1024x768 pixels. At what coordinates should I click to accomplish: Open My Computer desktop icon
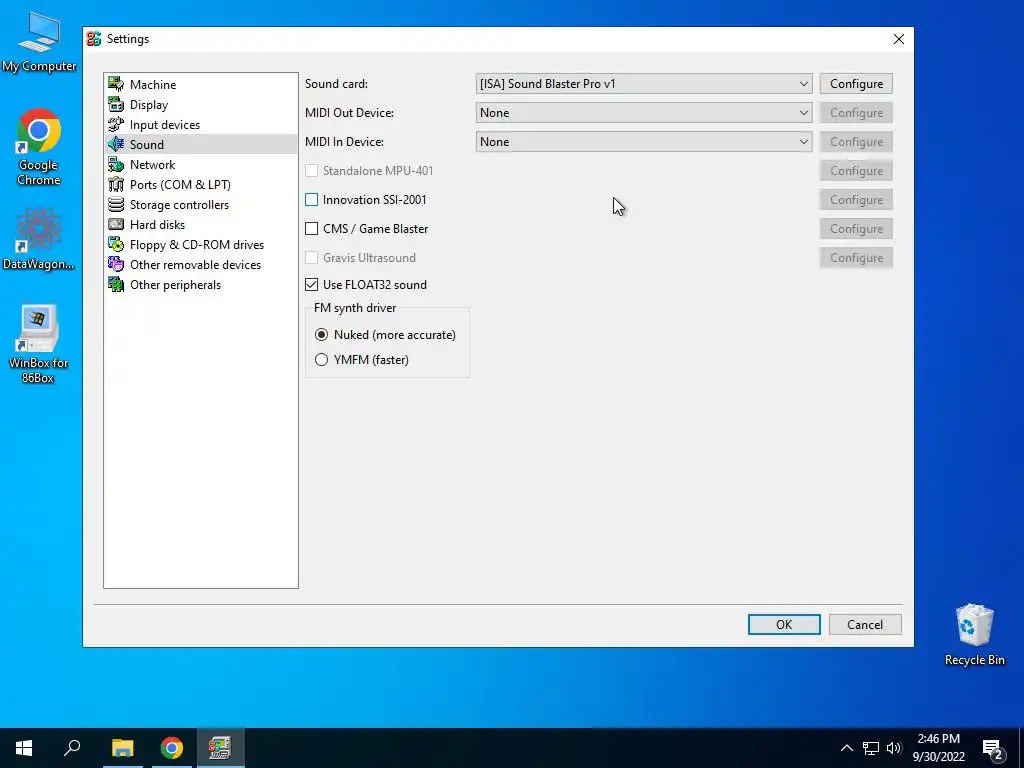coord(39,42)
